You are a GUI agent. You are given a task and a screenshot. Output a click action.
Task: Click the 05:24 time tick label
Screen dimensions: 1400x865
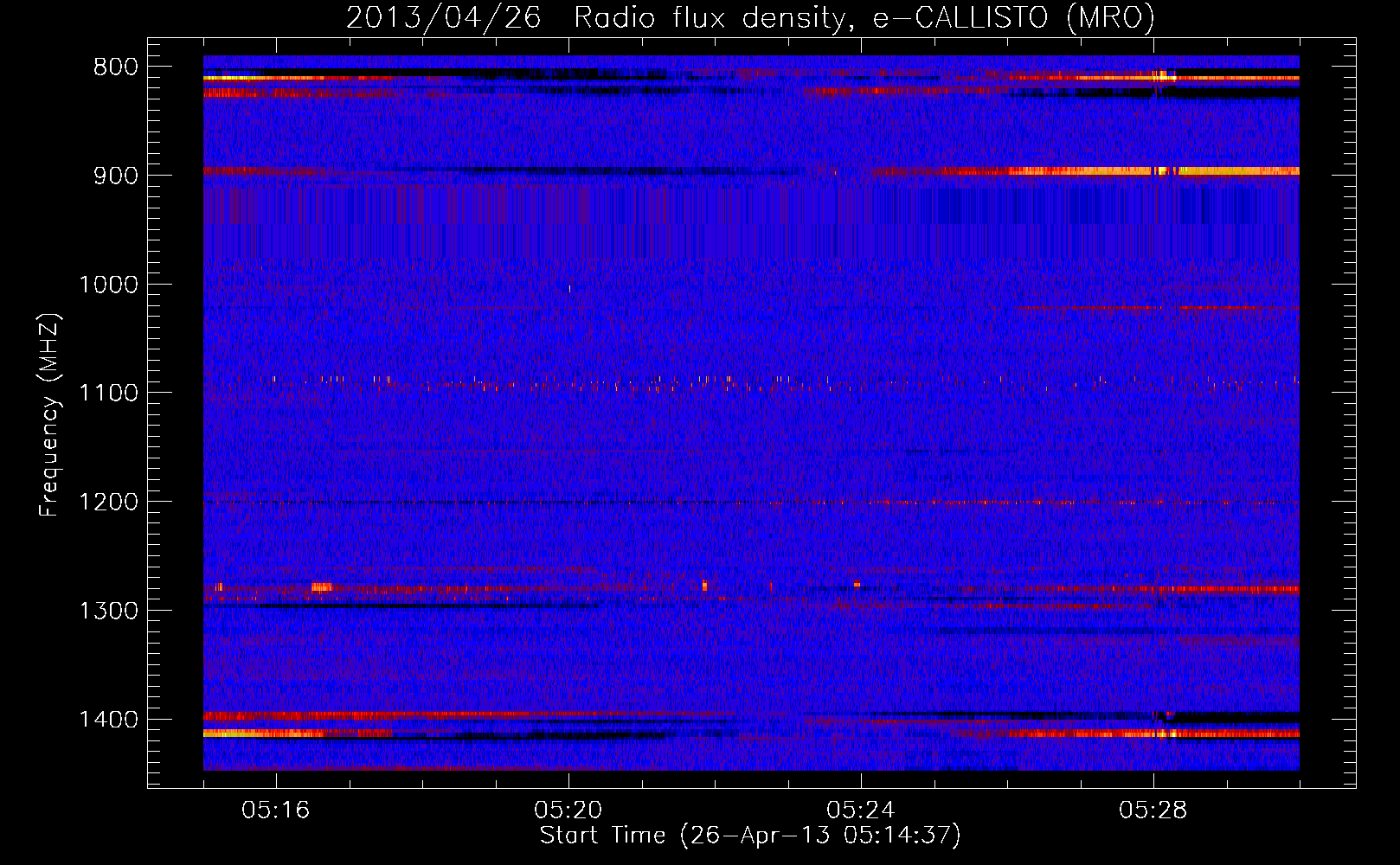coord(861,811)
